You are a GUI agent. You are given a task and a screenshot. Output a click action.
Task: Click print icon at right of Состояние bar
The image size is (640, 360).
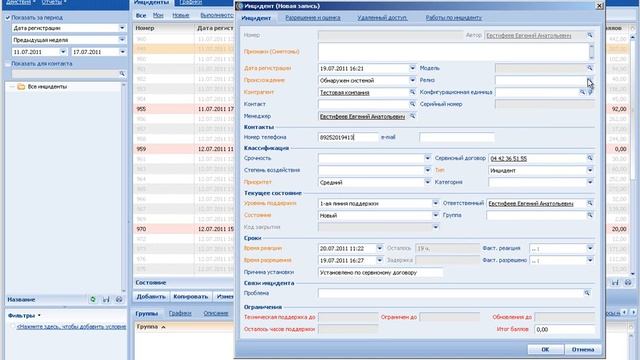coord(628,282)
